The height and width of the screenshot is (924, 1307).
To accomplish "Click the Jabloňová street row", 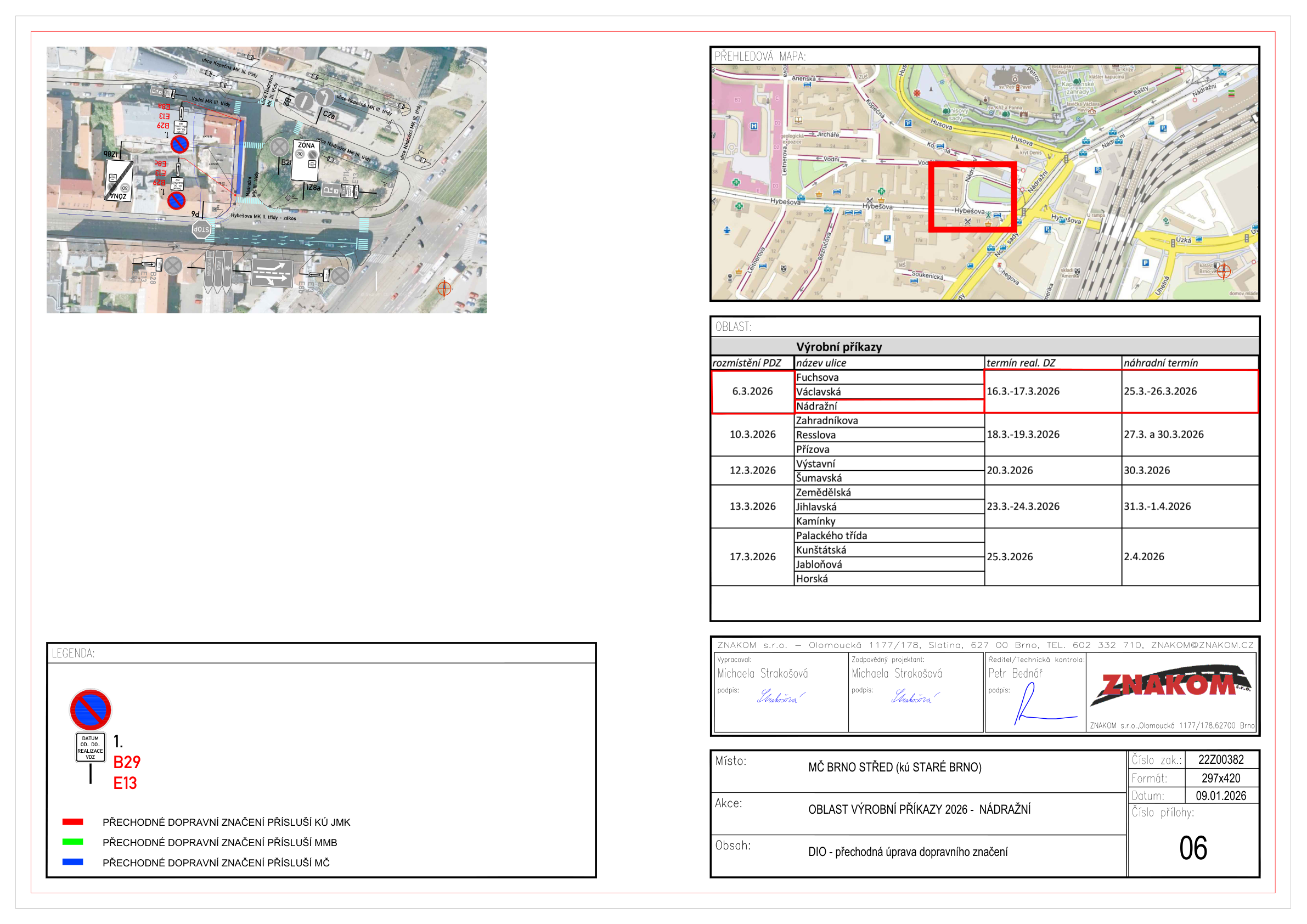I will pyautogui.click(x=889, y=564).
